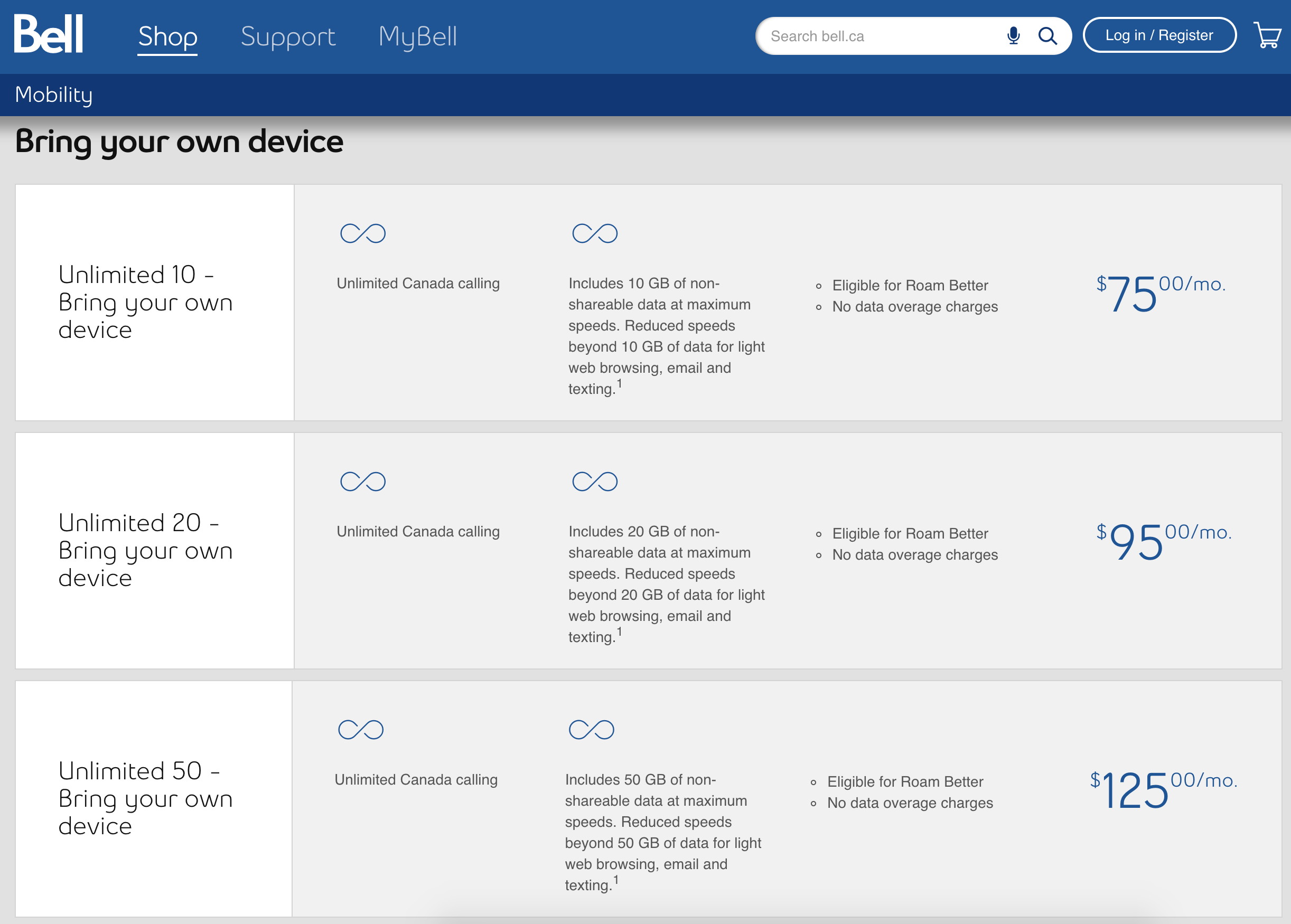Viewport: 1291px width, 924px height.
Task: Click the Bell logo
Action: pyautogui.click(x=49, y=34)
